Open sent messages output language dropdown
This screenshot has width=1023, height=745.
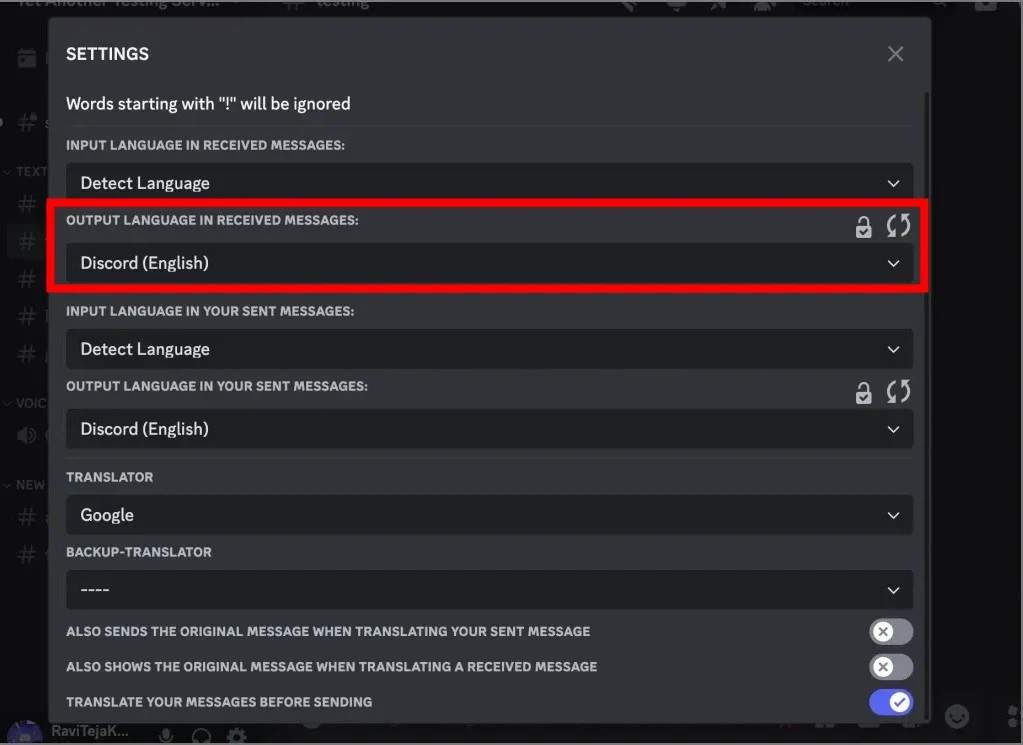coord(489,429)
